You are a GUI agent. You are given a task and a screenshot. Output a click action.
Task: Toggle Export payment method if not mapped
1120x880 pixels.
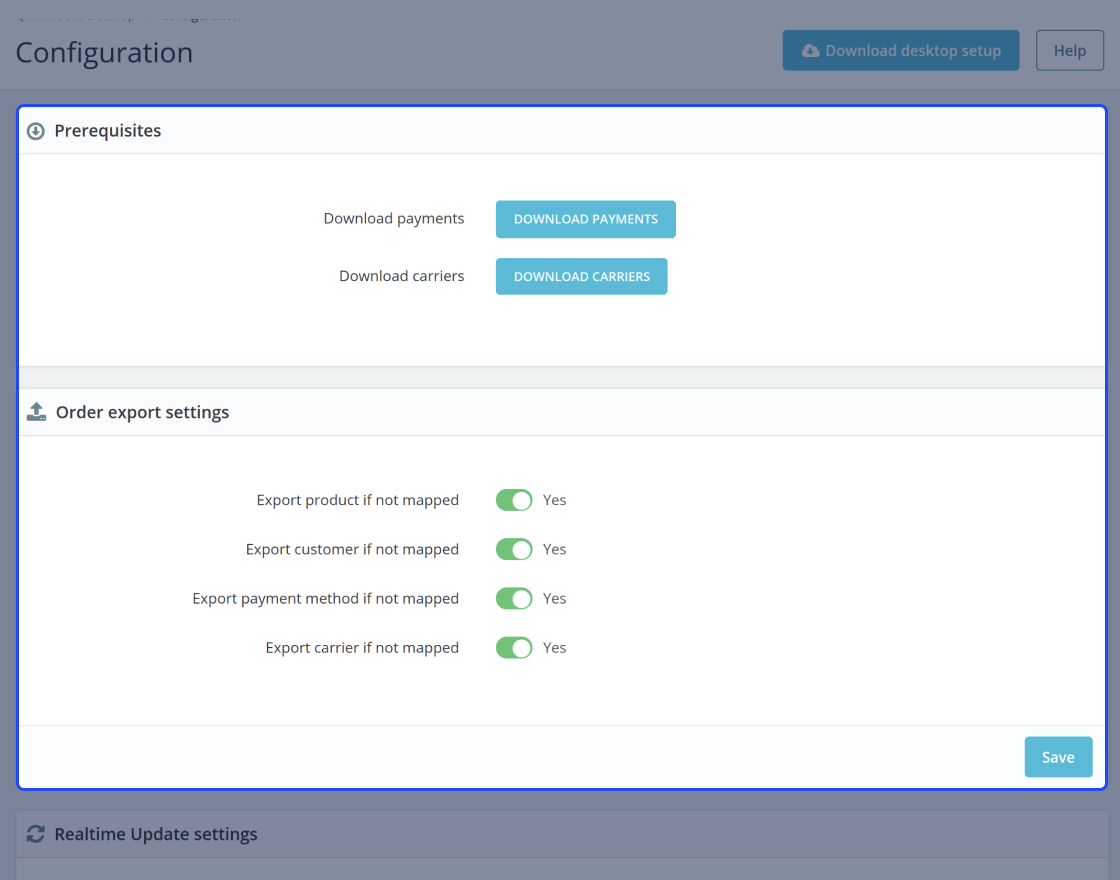click(x=514, y=599)
